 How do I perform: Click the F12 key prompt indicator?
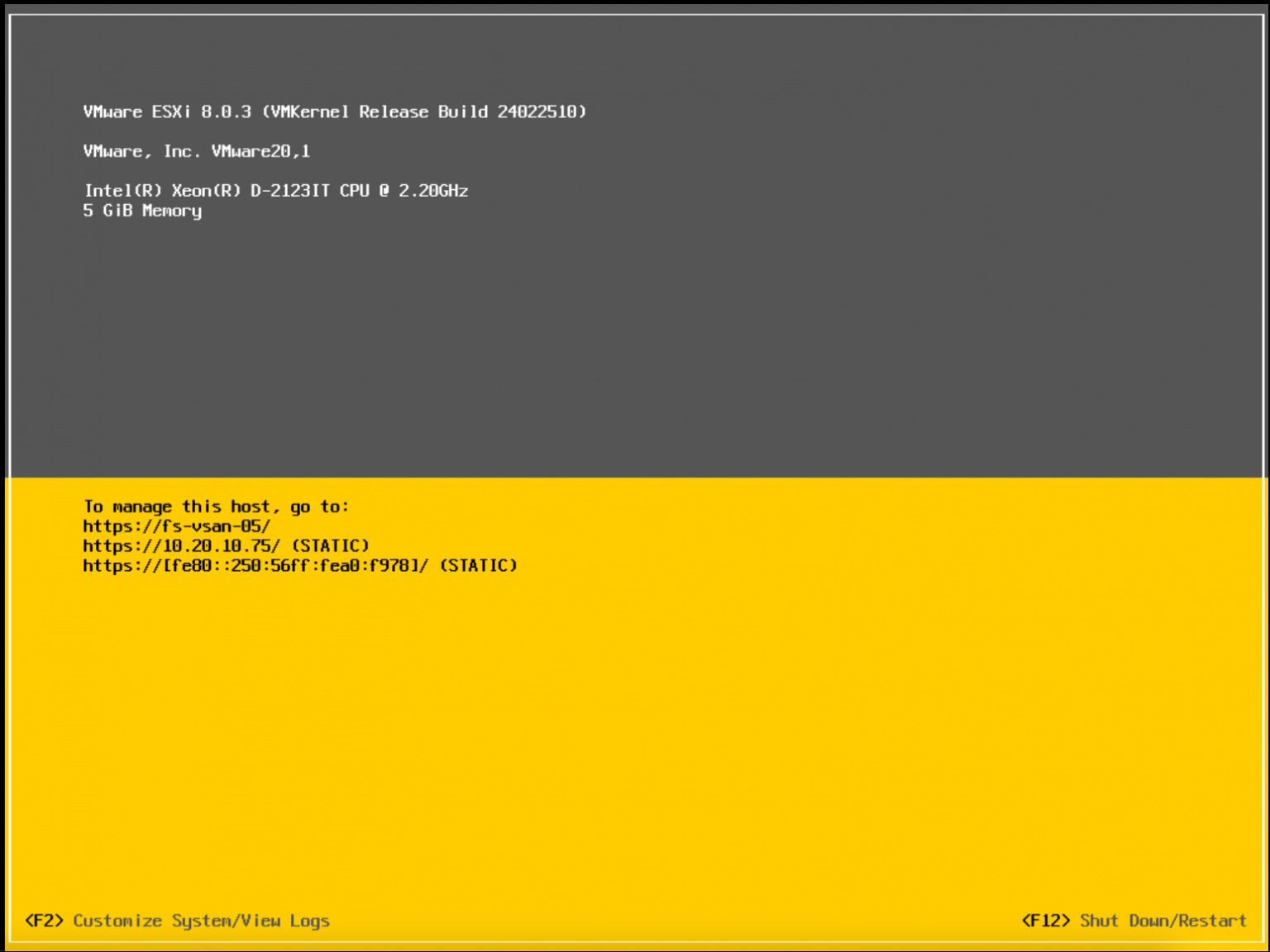pos(1045,921)
